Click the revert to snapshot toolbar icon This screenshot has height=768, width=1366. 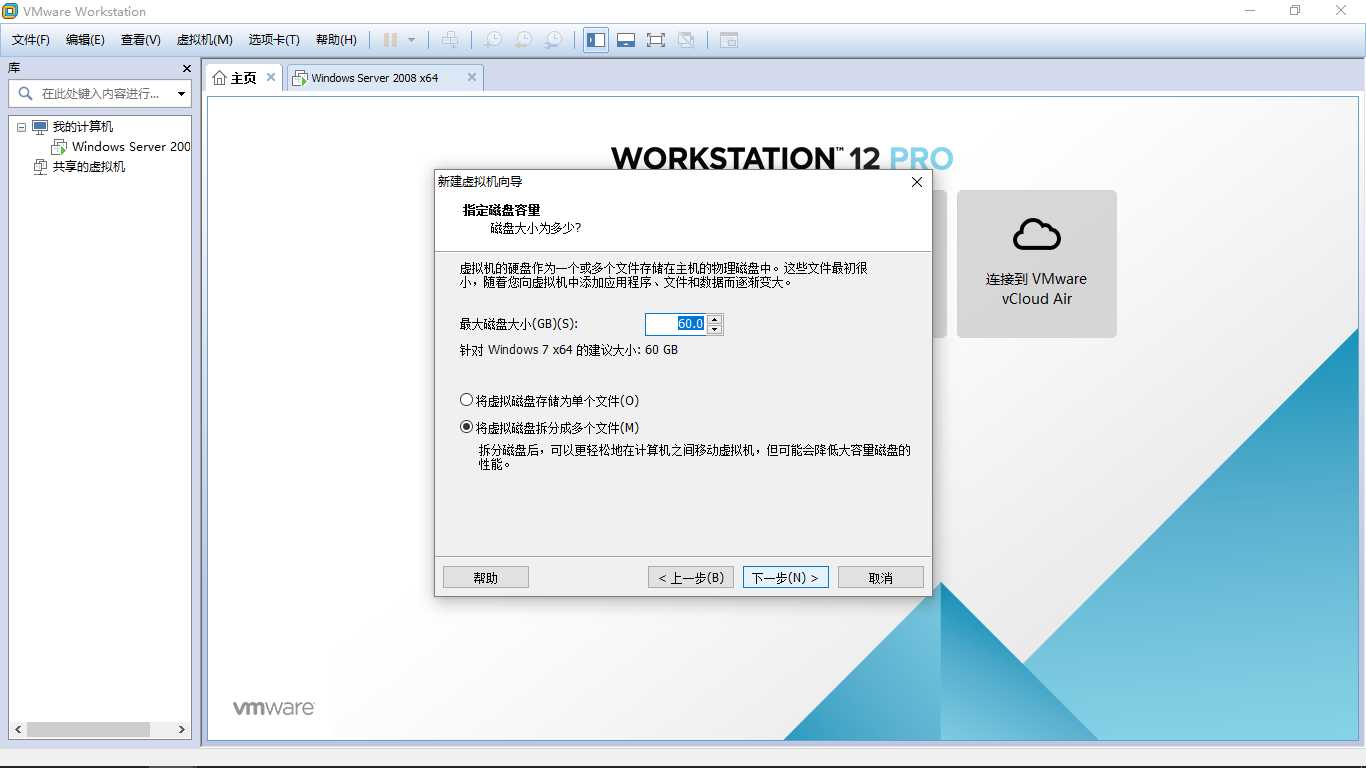(x=523, y=40)
